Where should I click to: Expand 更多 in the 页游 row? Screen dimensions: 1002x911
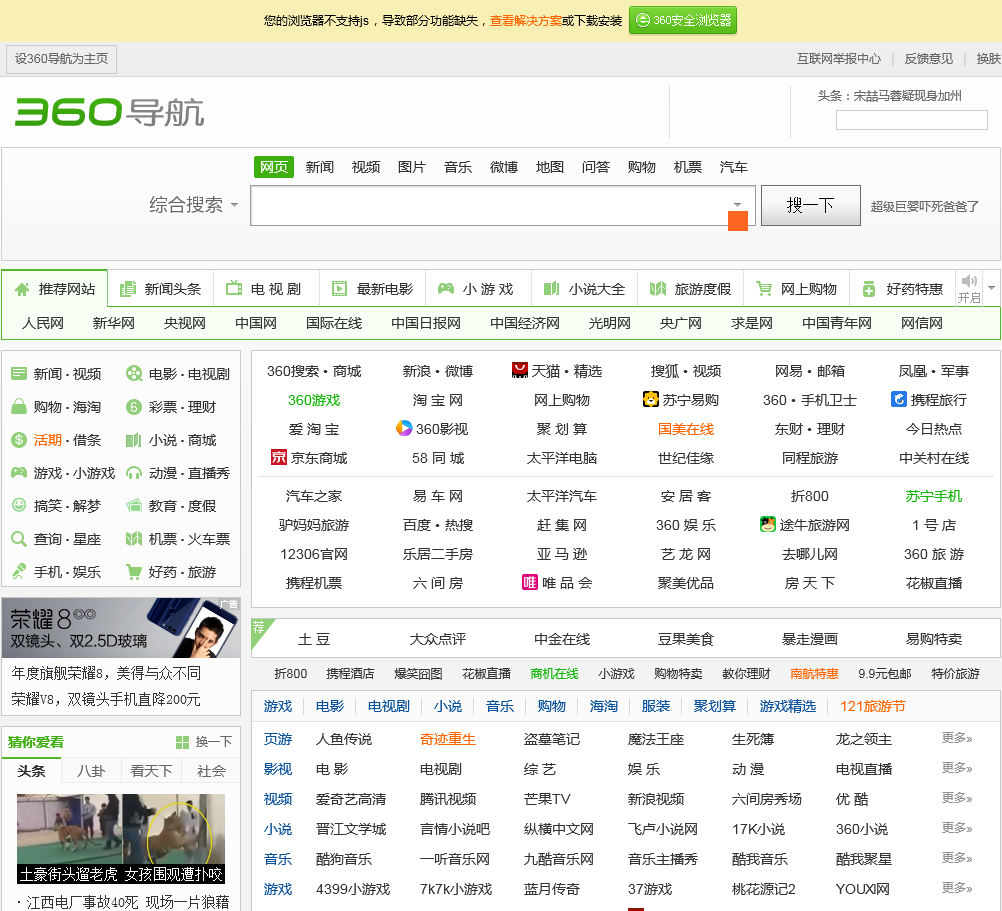(957, 739)
